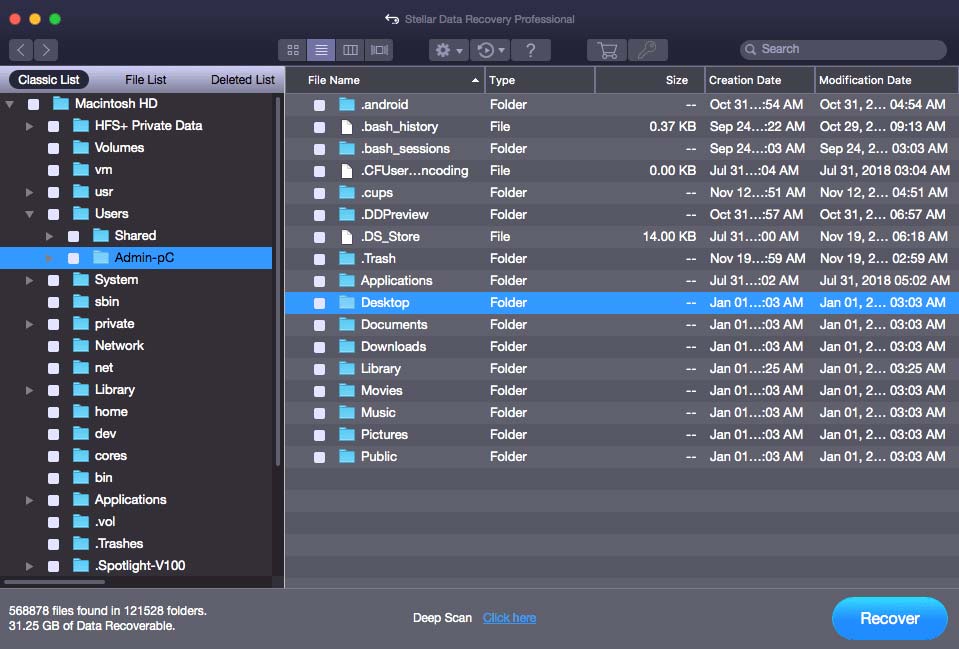This screenshot has height=649, width=959.
Task: Switch to the Deleted List tab
Action: click(242, 80)
